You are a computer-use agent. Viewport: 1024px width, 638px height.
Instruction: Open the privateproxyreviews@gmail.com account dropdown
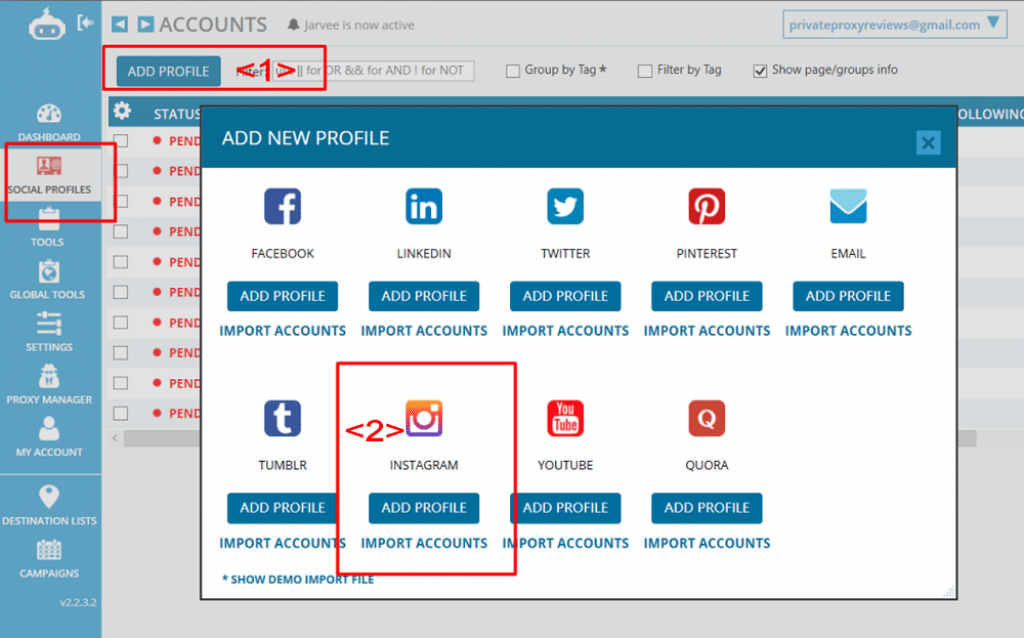tap(895, 25)
